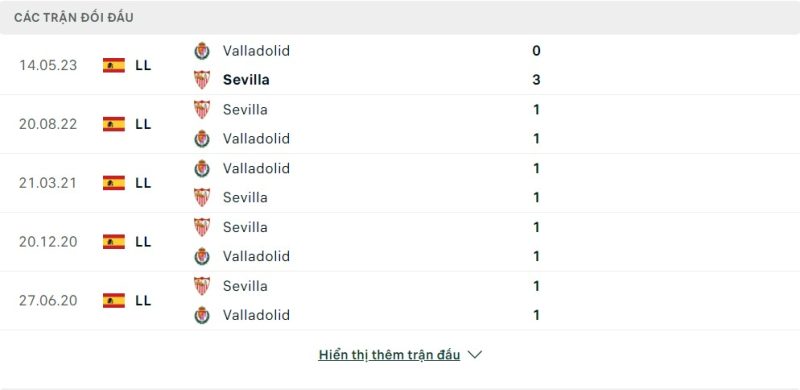Click Valladolid crest in 14.05.23 match
The width and height of the screenshot is (800, 390).
tap(202, 51)
